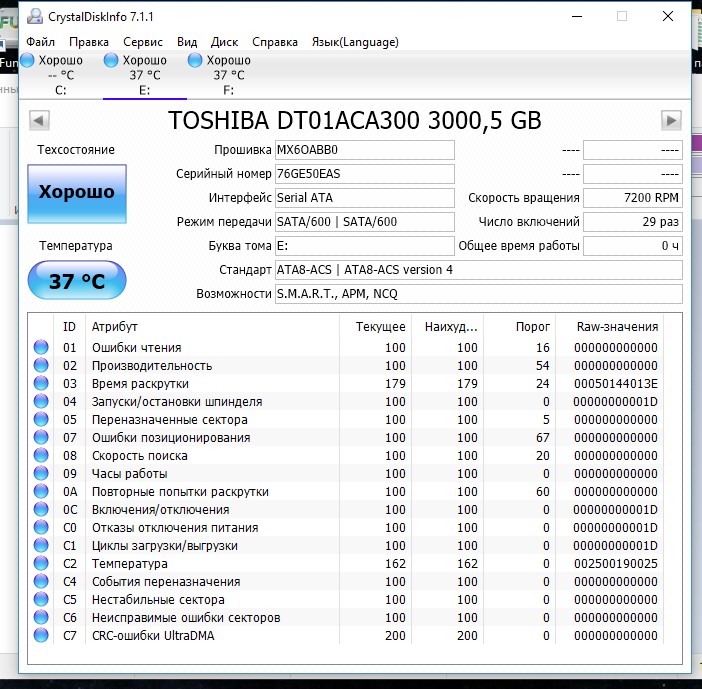Viewport: 702px width, 689px height.
Task: Open the Язык(Language) menu
Action: coord(355,42)
